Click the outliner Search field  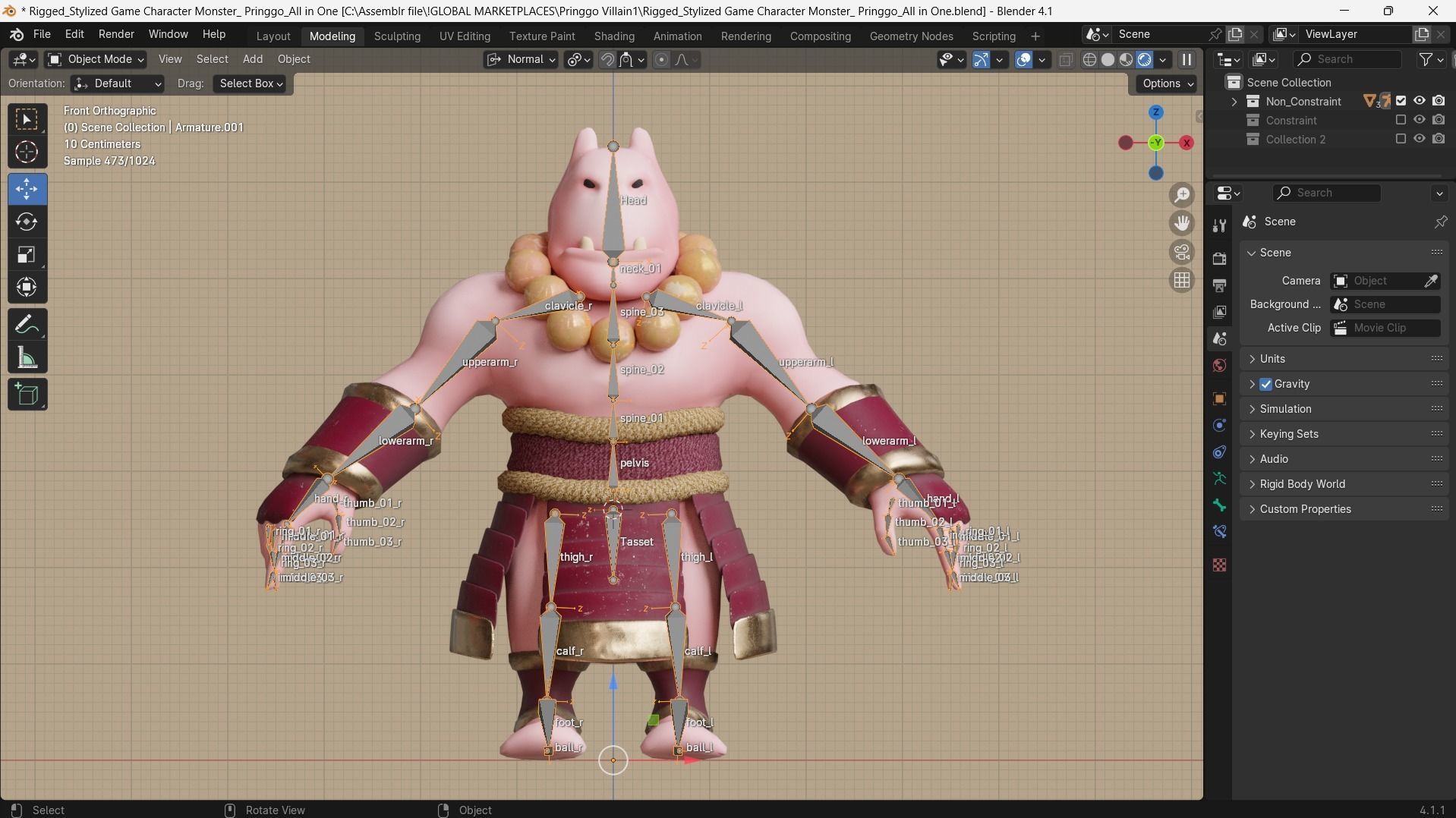coord(1347,59)
